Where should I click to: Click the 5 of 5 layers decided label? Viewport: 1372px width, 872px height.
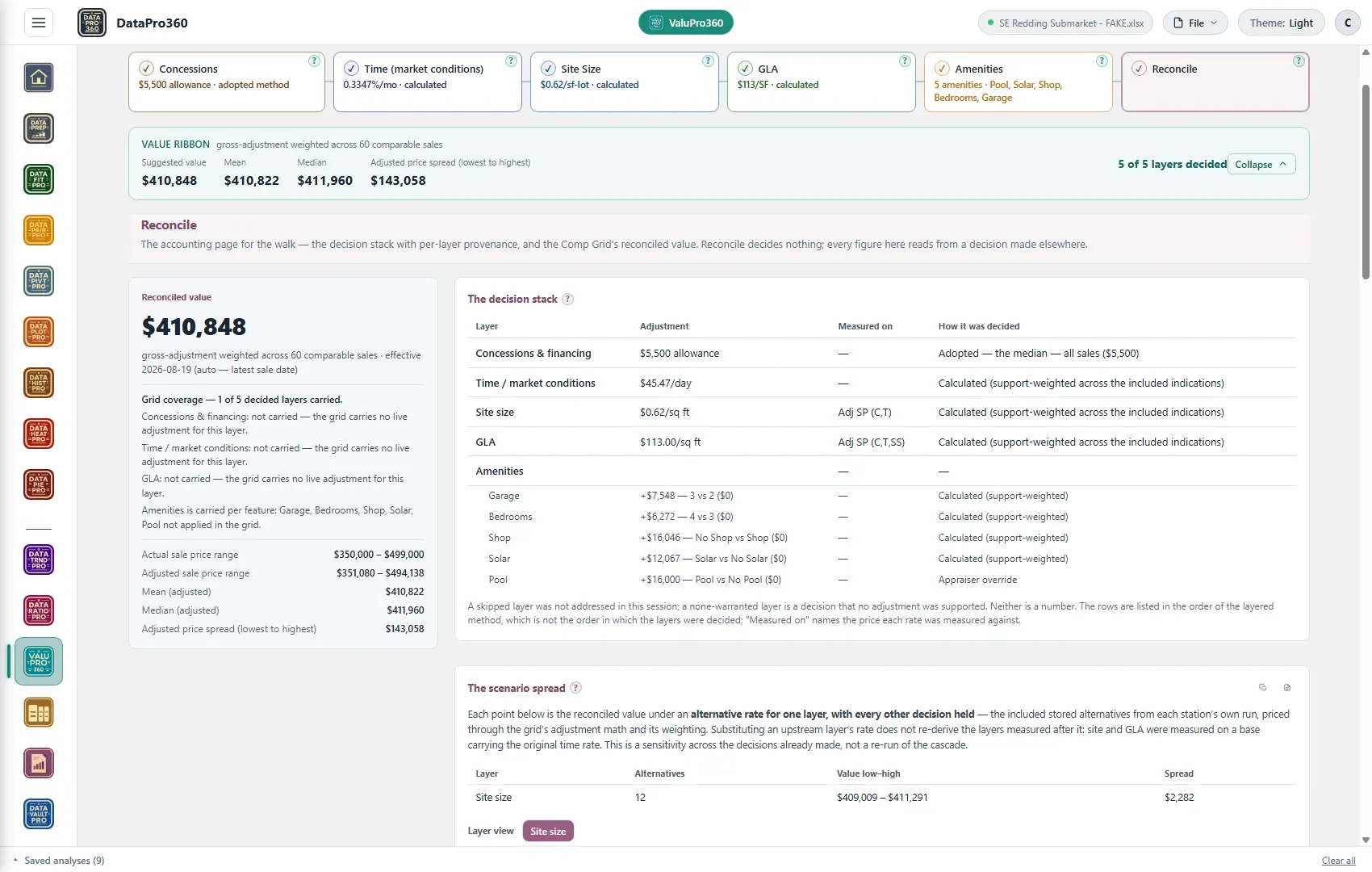pyautogui.click(x=1172, y=164)
